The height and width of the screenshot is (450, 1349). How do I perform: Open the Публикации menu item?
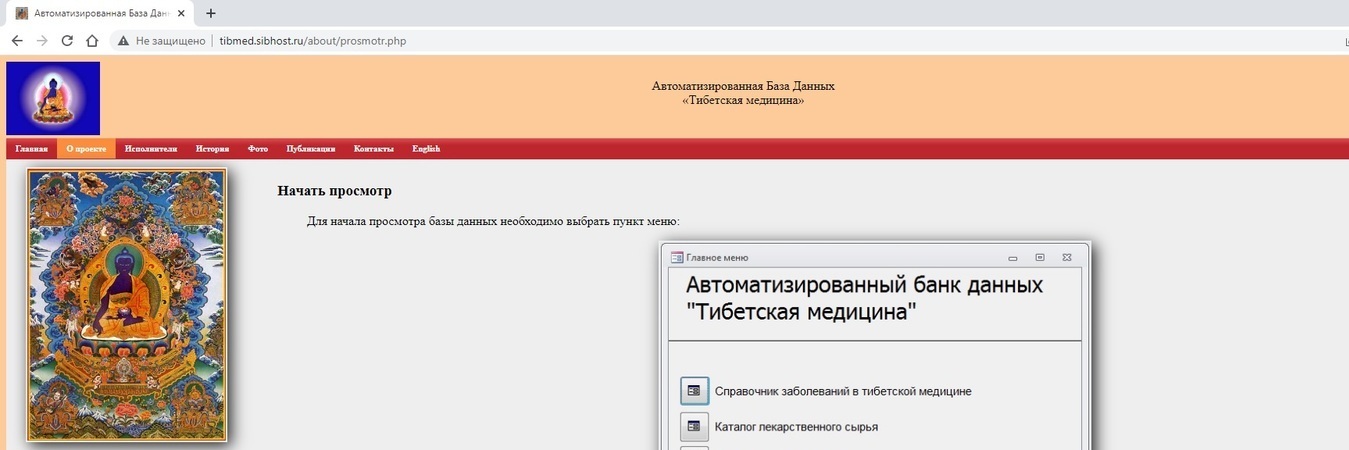click(311, 149)
